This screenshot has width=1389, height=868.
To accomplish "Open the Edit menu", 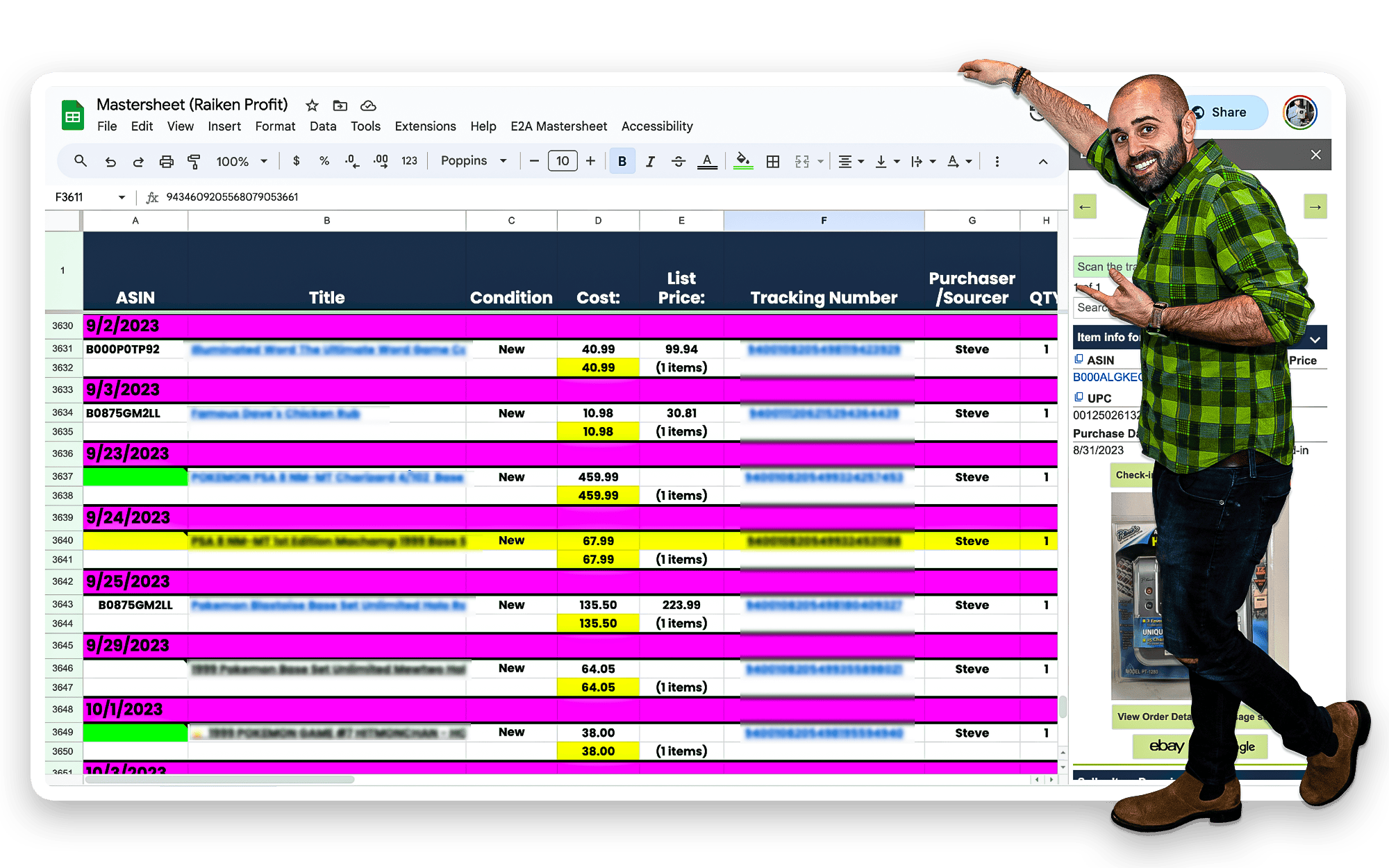I will [x=142, y=126].
